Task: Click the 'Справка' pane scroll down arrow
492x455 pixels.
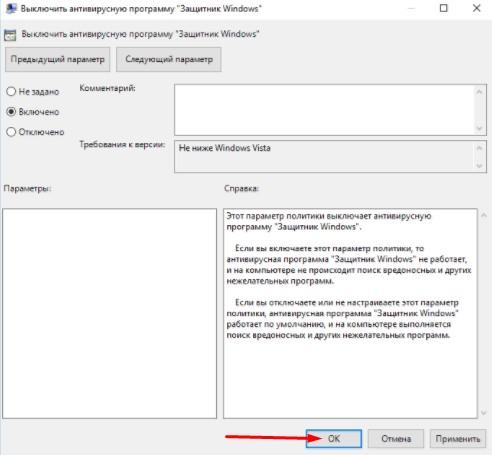Action: (x=484, y=413)
